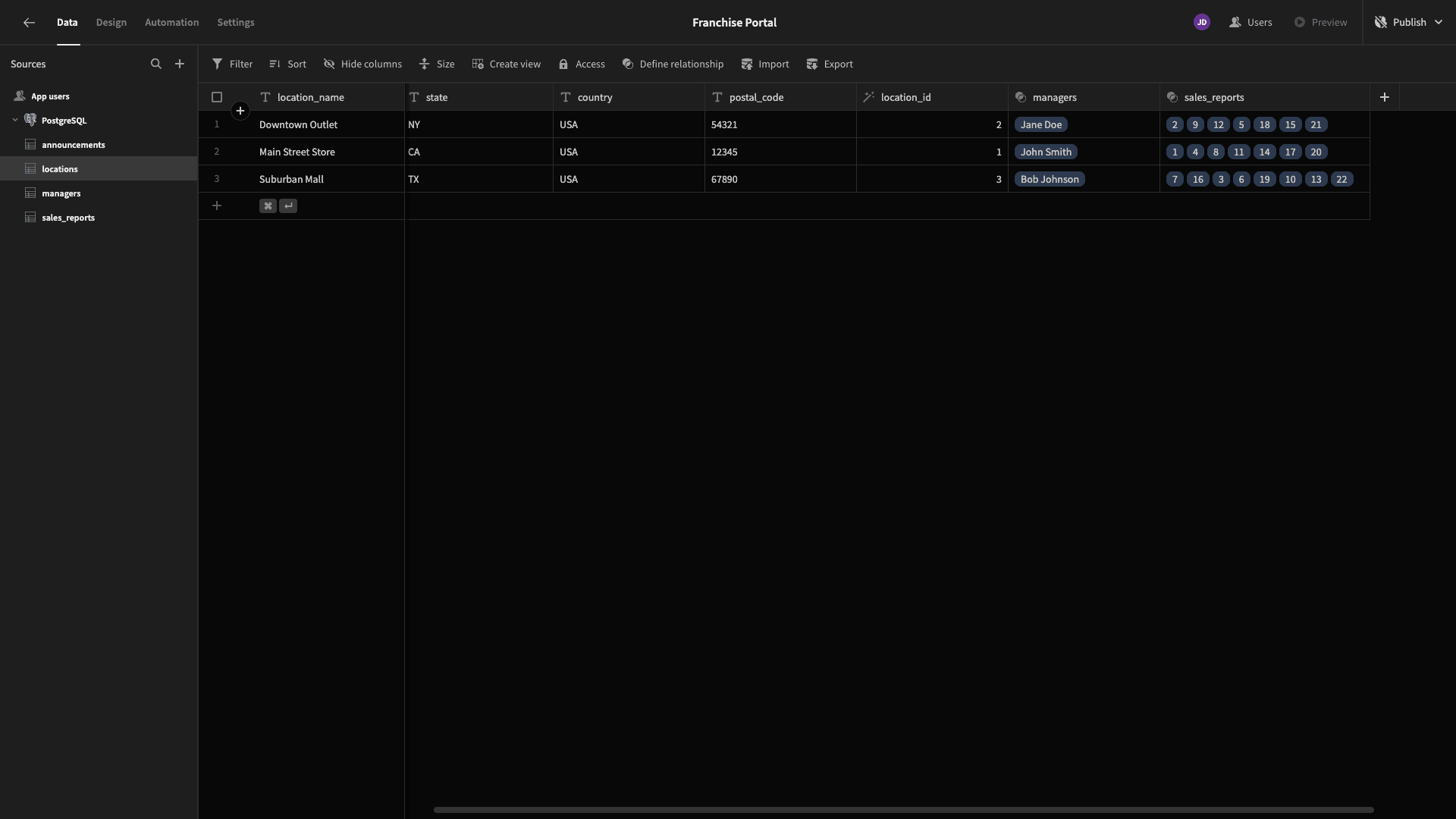Select the Suburban Mall cell
The height and width of the screenshot is (819, 1456).
pos(328,179)
